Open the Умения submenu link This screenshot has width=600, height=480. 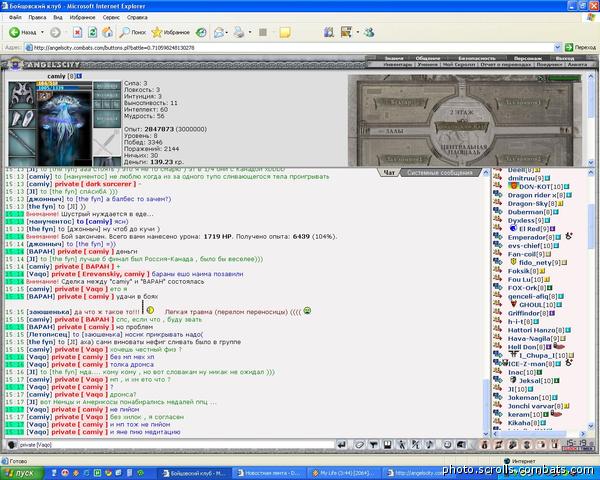click(427, 65)
